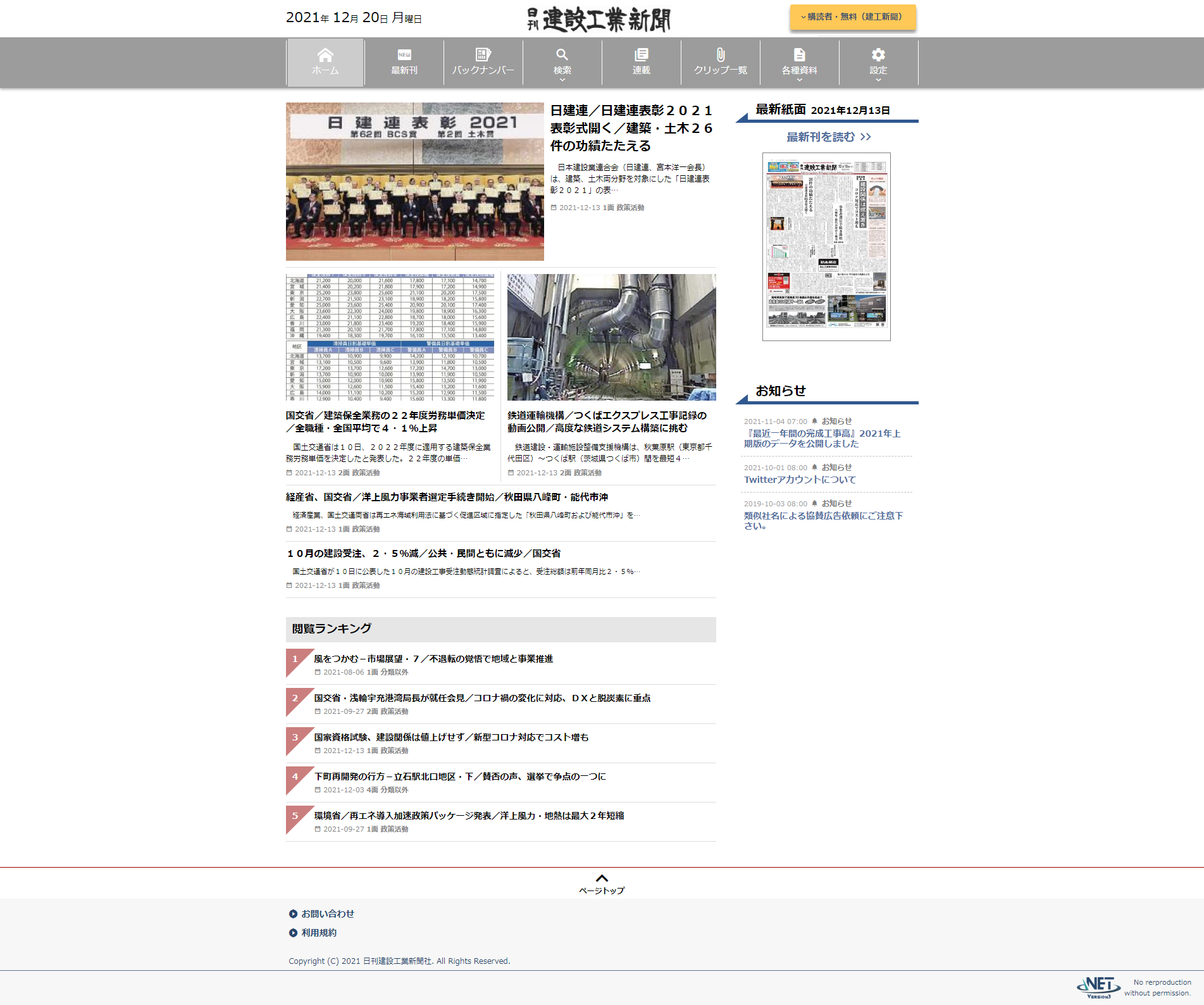Screen dimensions: 1204x1005
Task: Open notice Twitterアカウントについて
Action: [x=800, y=480]
